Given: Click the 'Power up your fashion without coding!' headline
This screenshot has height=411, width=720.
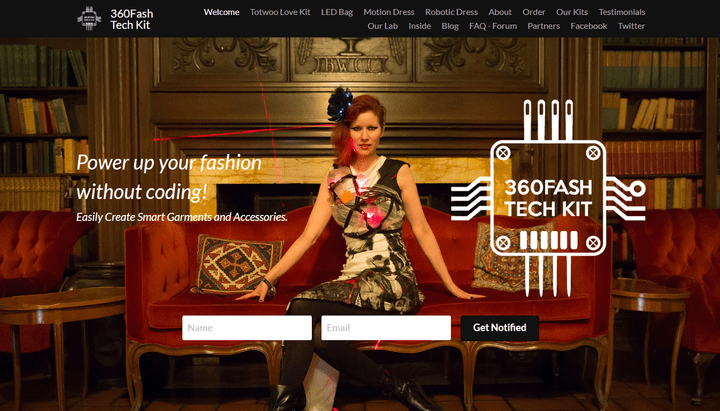Looking at the screenshot, I should click(169, 177).
